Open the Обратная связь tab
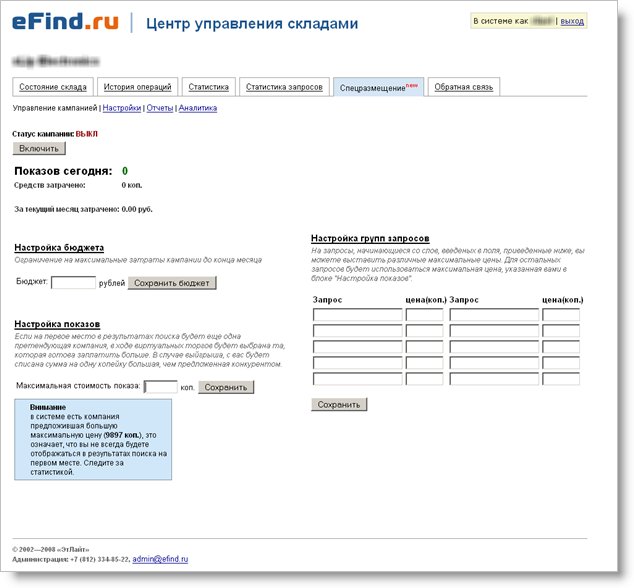Image resolution: width=634 pixels, height=588 pixels. (464, 87)
